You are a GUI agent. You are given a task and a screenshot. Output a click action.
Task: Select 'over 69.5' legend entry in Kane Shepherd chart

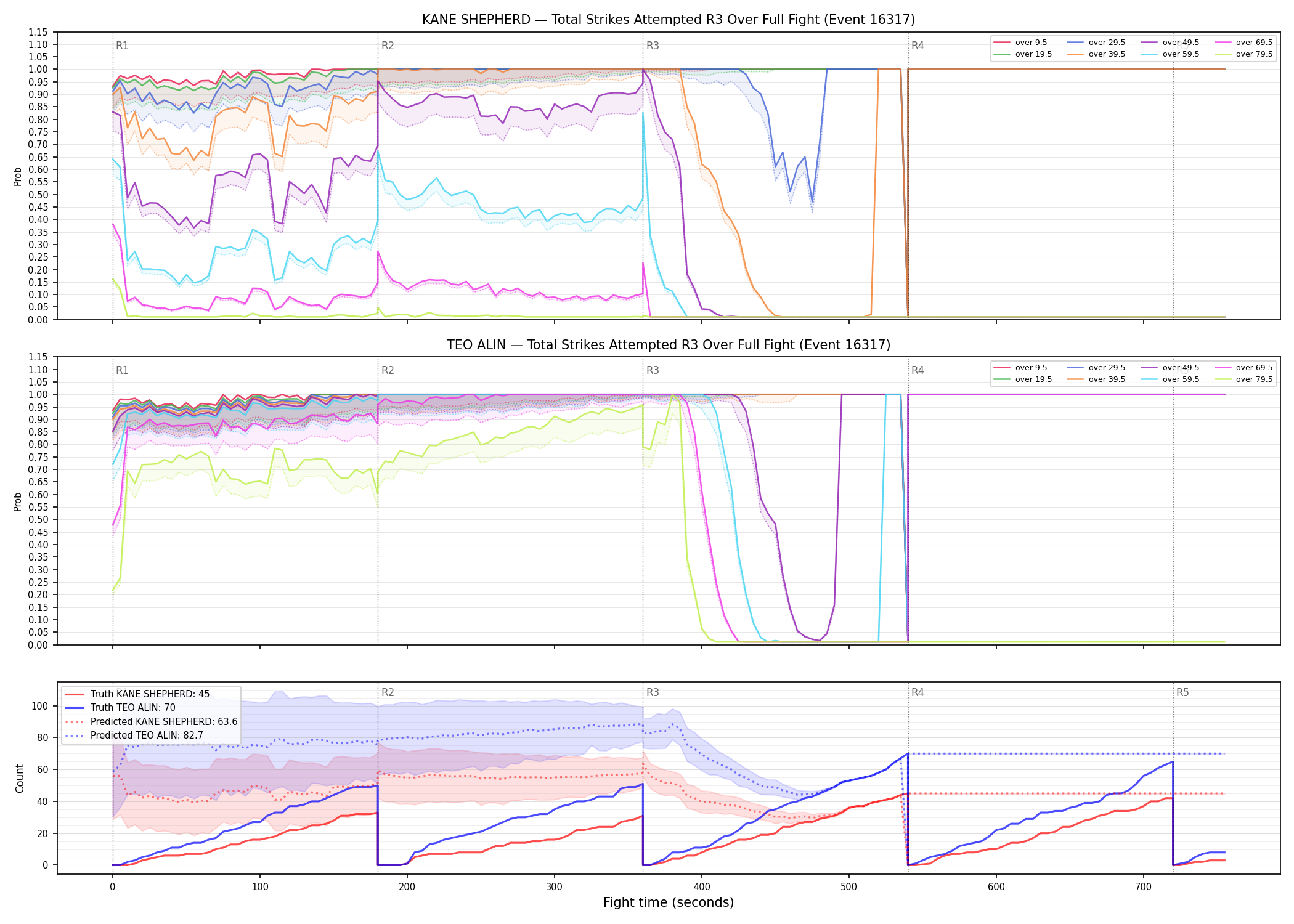[x=1243, y=43]
